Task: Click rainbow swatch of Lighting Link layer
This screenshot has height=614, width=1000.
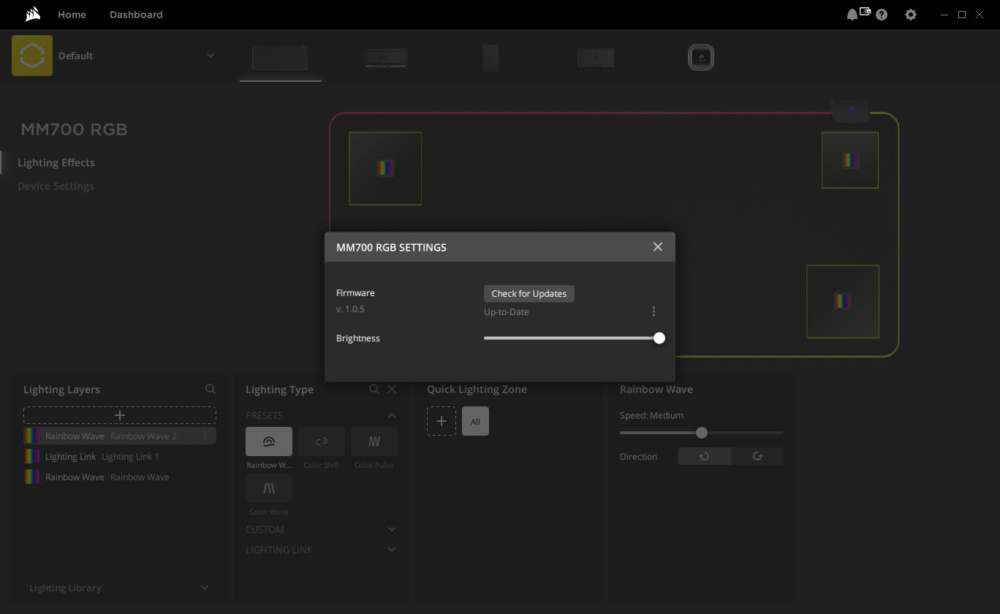Action: click(31, 457)
